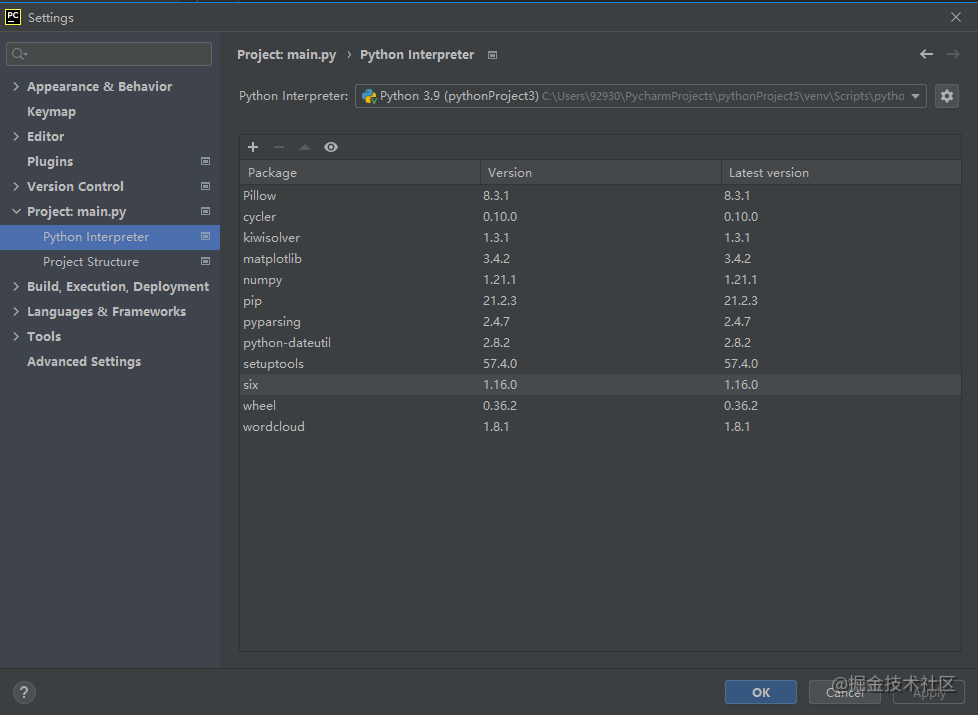
Task: Click the project-level icon beside Plugins
Action: pyautogui.click(x=205, y=161)
